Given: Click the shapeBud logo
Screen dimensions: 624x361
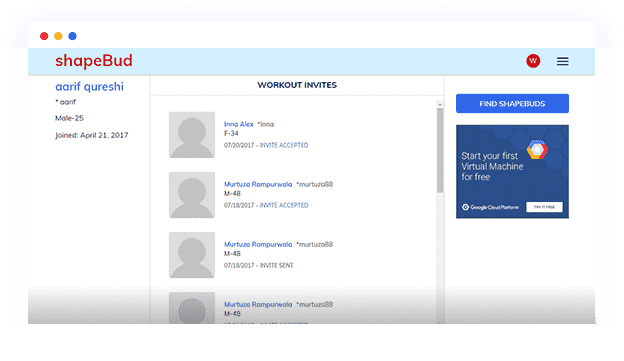Looking at the screenshot, I should pyautogui.click(x=94, y=61).
